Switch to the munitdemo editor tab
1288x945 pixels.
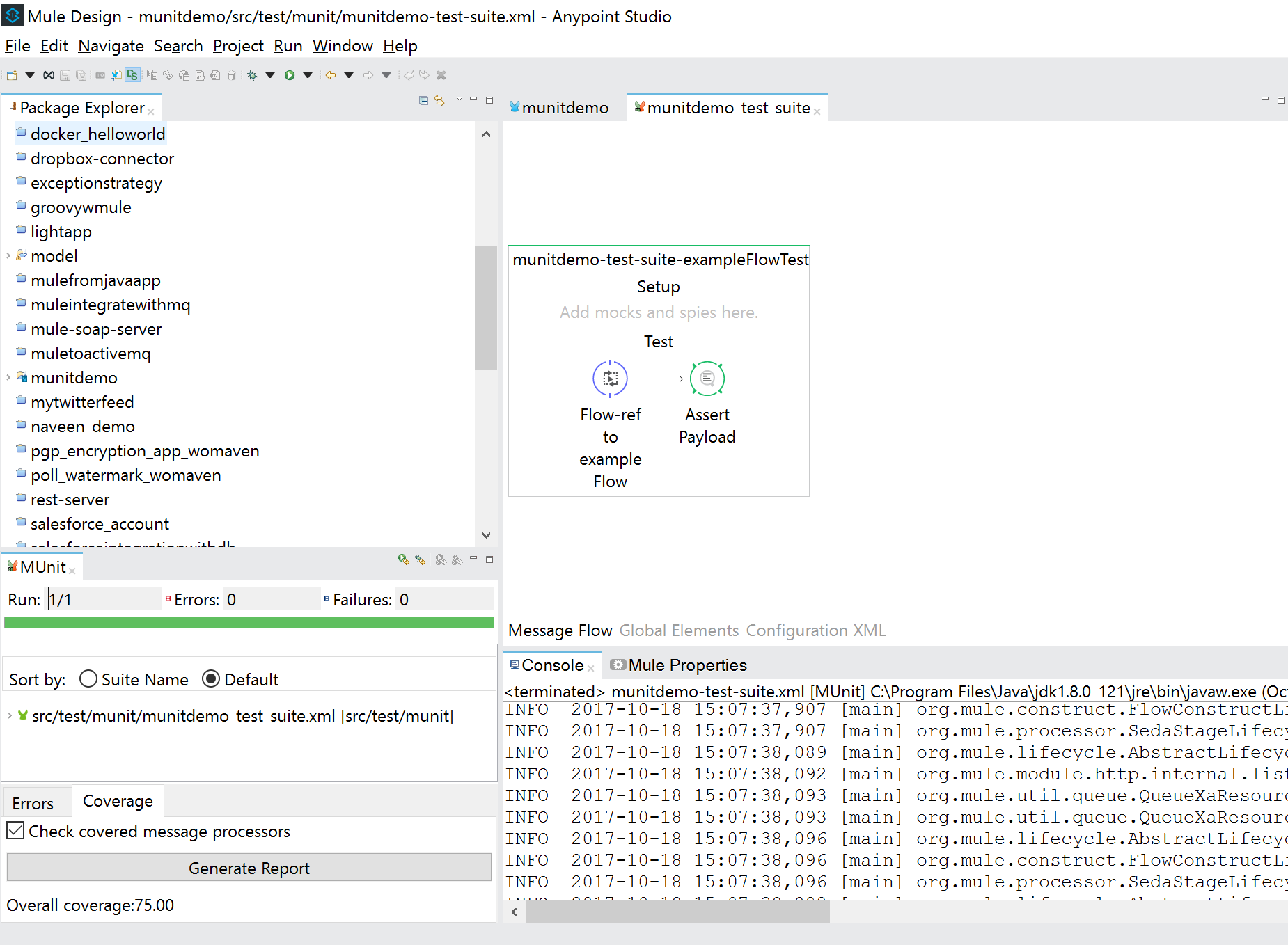pyautogui.click(x=559, y=108)
